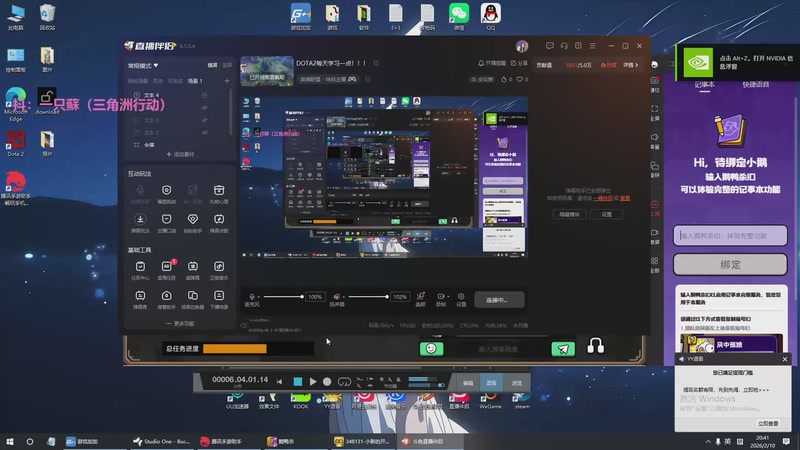Viewport: 800px width, 450px height.
Task: Switch to the 快捷语音 tab
Action: pyautogui.click(x=756, y=85)
